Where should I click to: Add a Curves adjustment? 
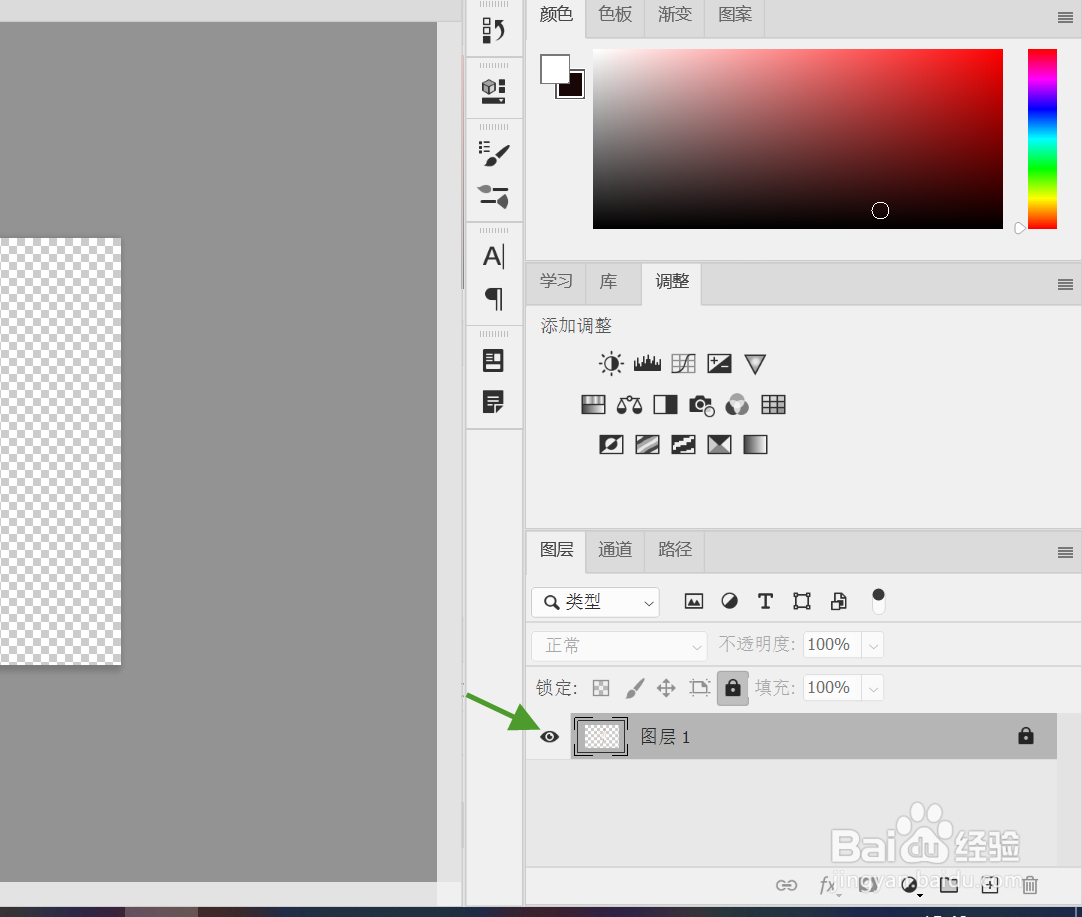coord(683,364)
